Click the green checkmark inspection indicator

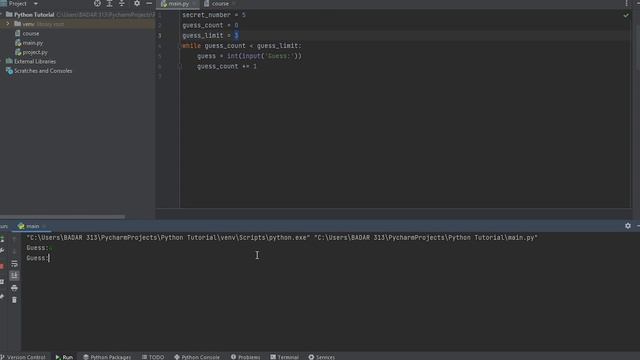coord(626,15)
